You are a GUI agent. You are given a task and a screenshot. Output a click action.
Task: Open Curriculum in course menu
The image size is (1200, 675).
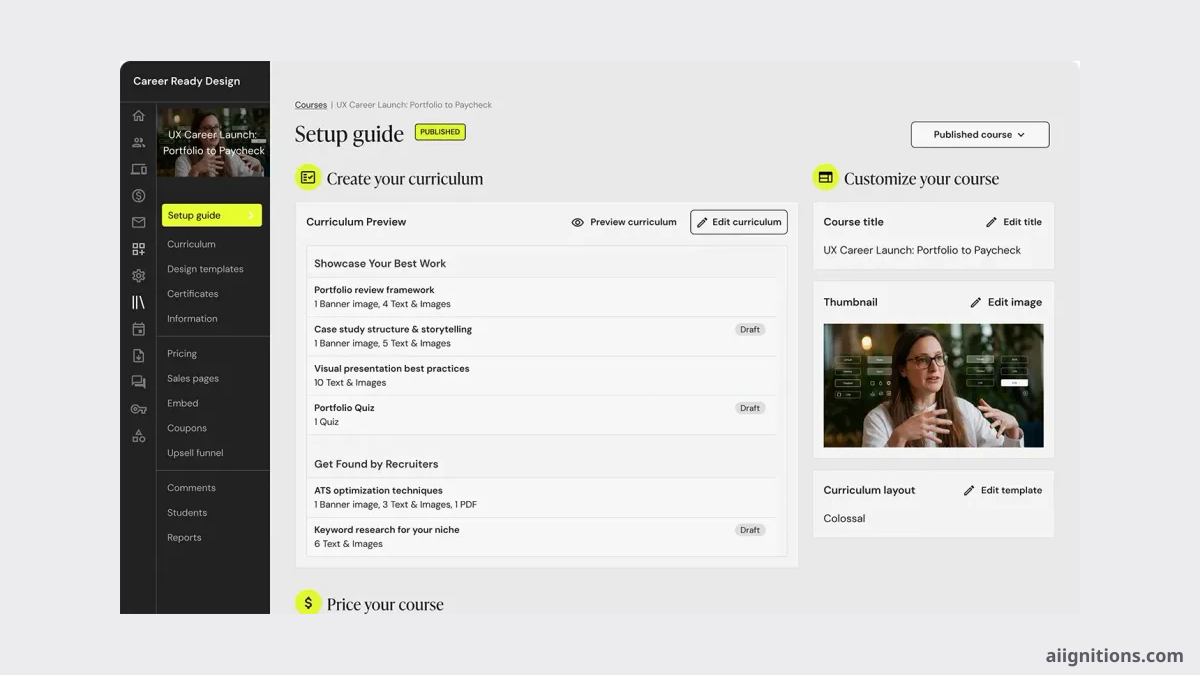click(x=191, y=244)
